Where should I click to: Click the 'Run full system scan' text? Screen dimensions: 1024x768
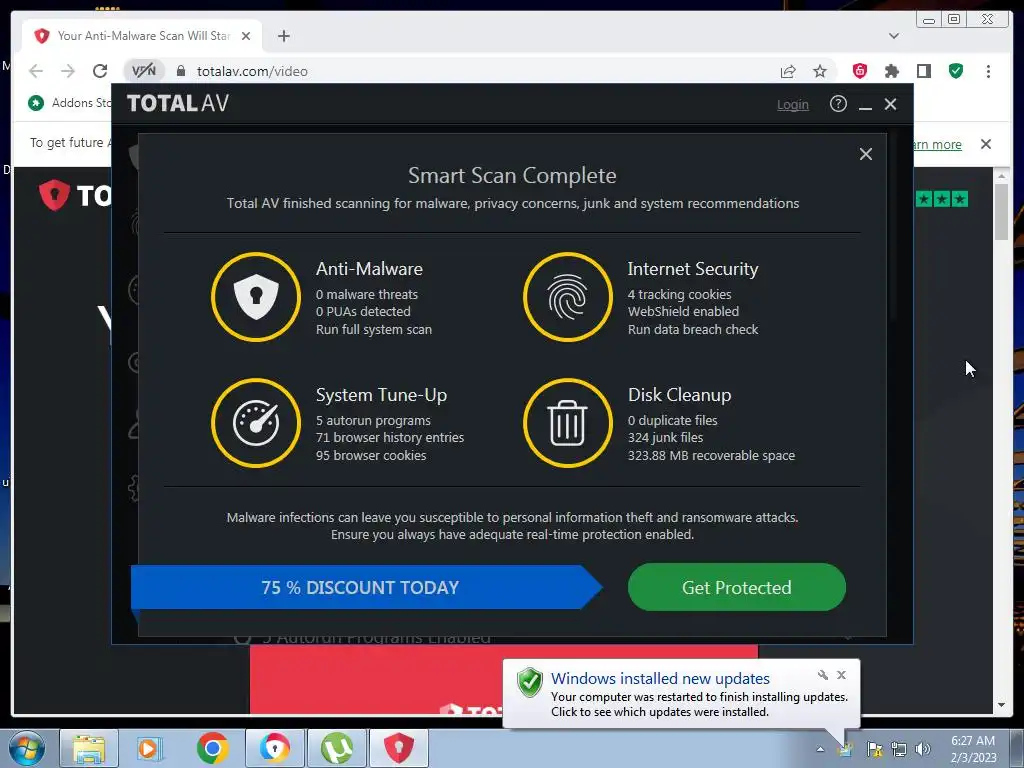[x=374, y=330]
